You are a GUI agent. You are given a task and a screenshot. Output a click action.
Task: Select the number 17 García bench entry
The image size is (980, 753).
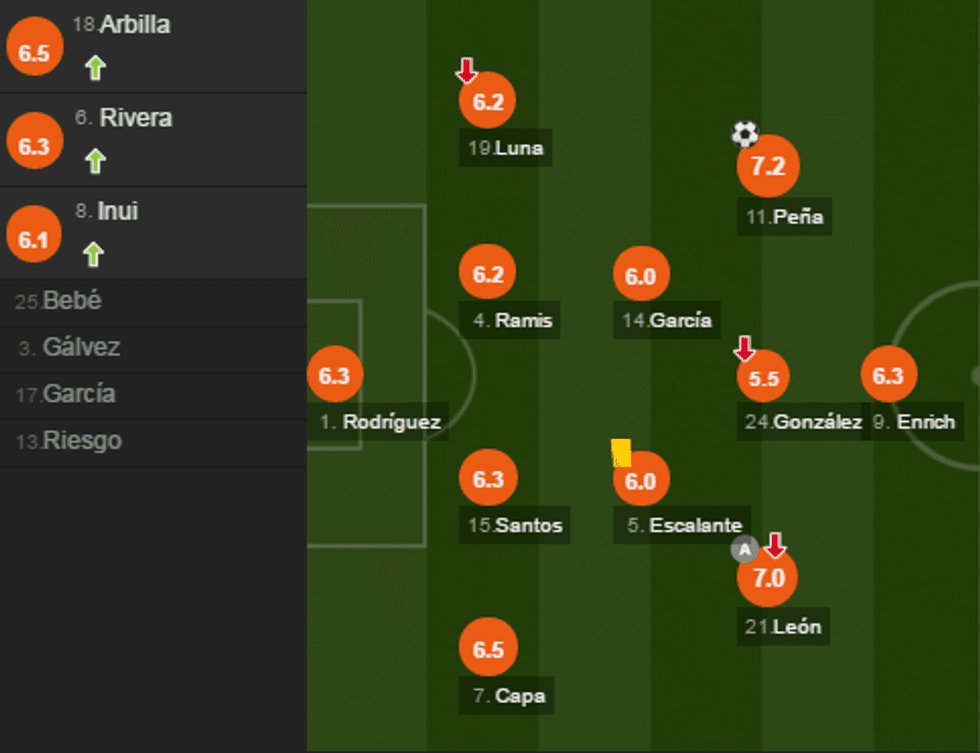(x=78, y=394)
